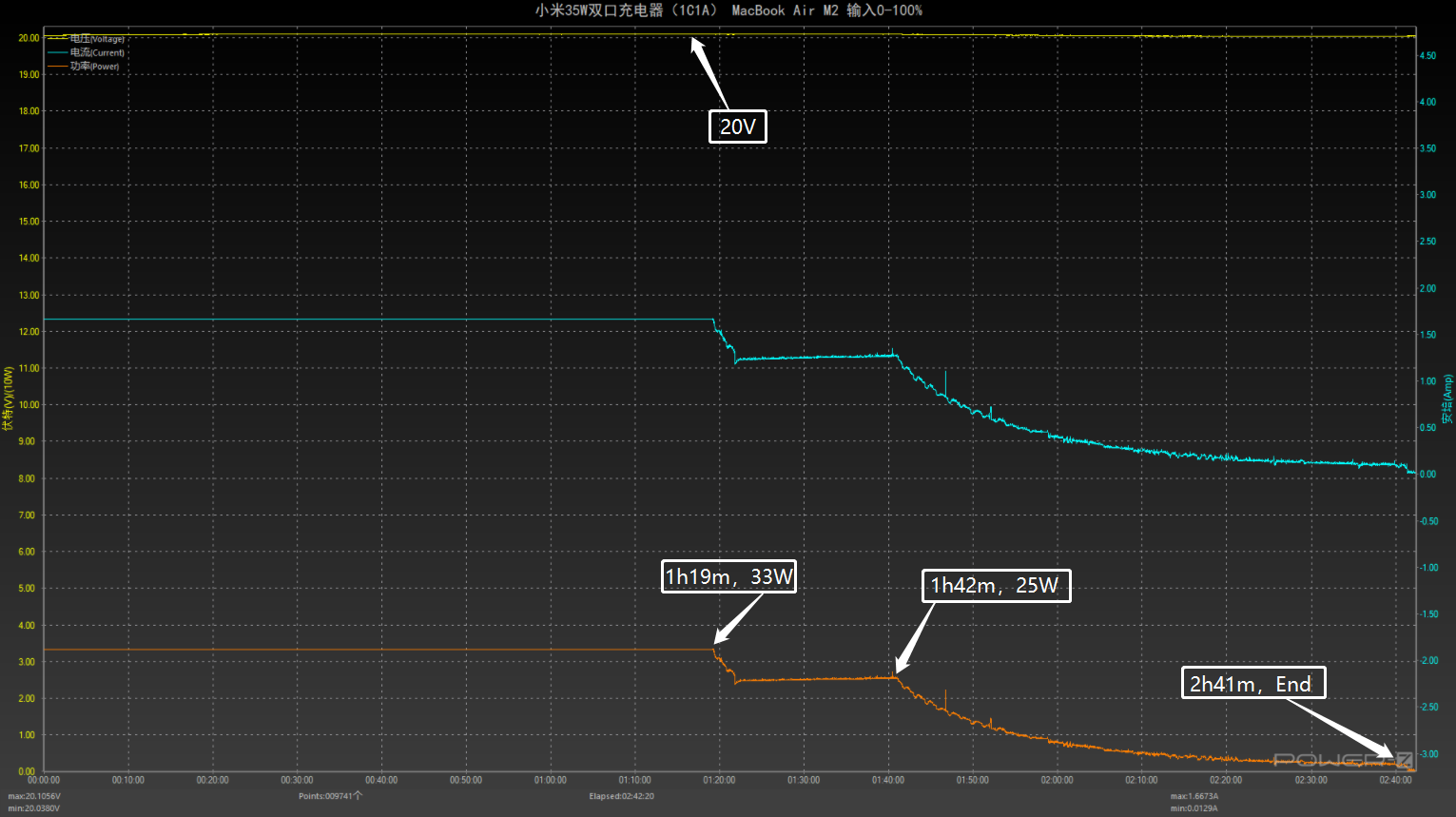1456x817 pixels.
Task: Click the max:1.6673A current readout
Action: [1194, 796]
